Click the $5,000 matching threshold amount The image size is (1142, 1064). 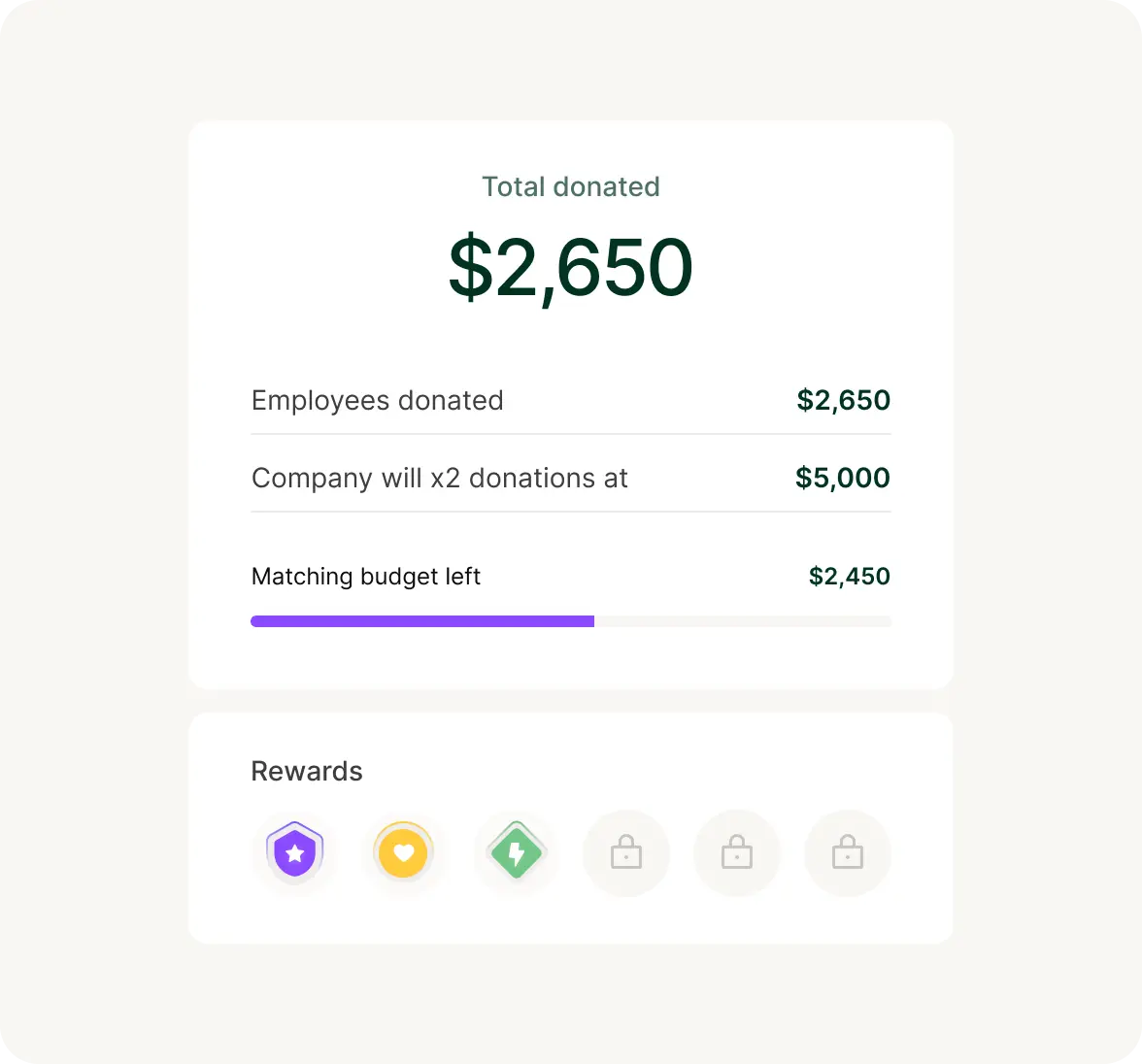click(843, 479)
